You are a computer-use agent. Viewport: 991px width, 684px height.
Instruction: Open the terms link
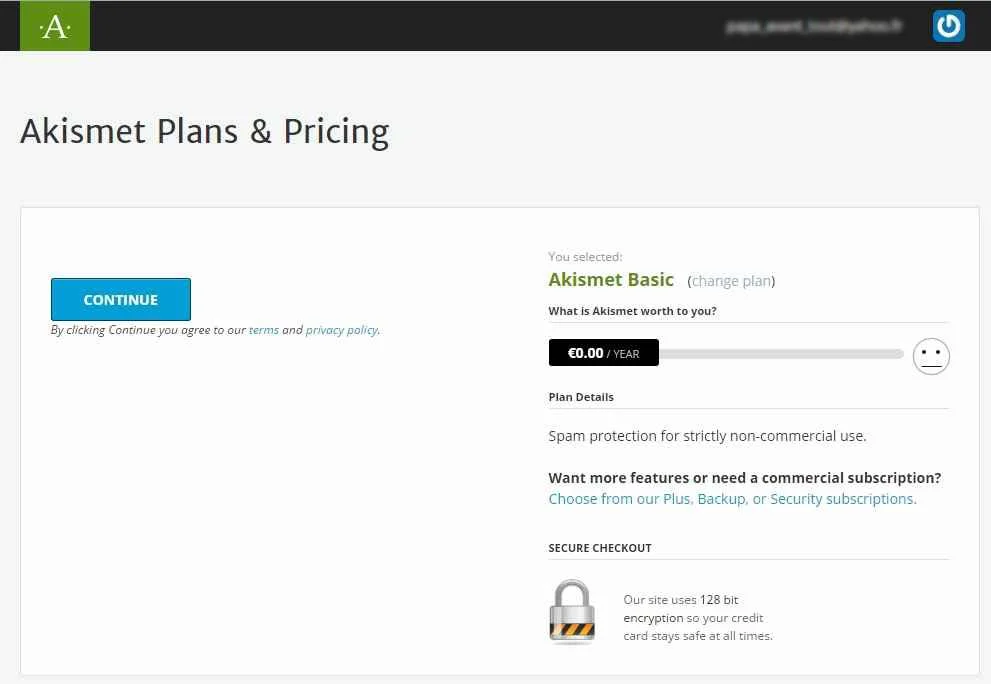tap(264, 330)
